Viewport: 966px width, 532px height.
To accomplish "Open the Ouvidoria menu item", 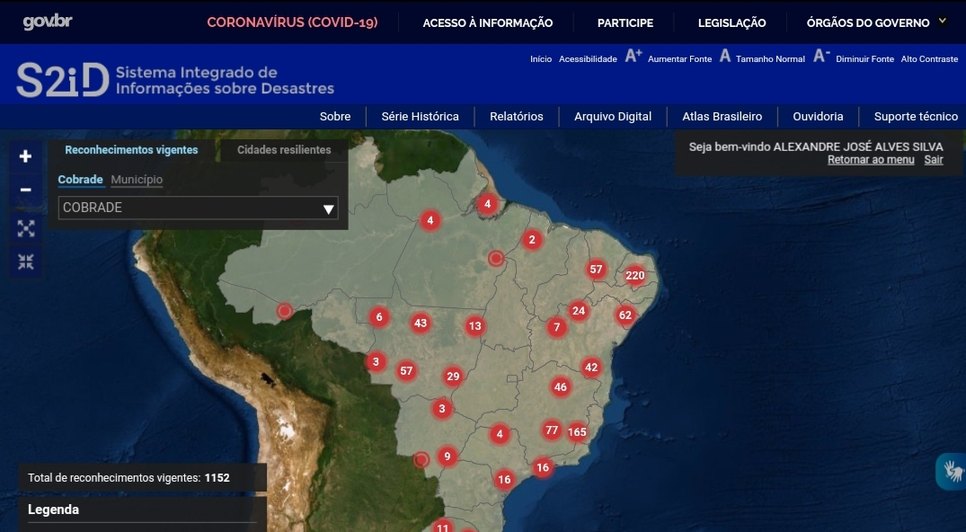I will pyautogui.click(x=818, y=116).
